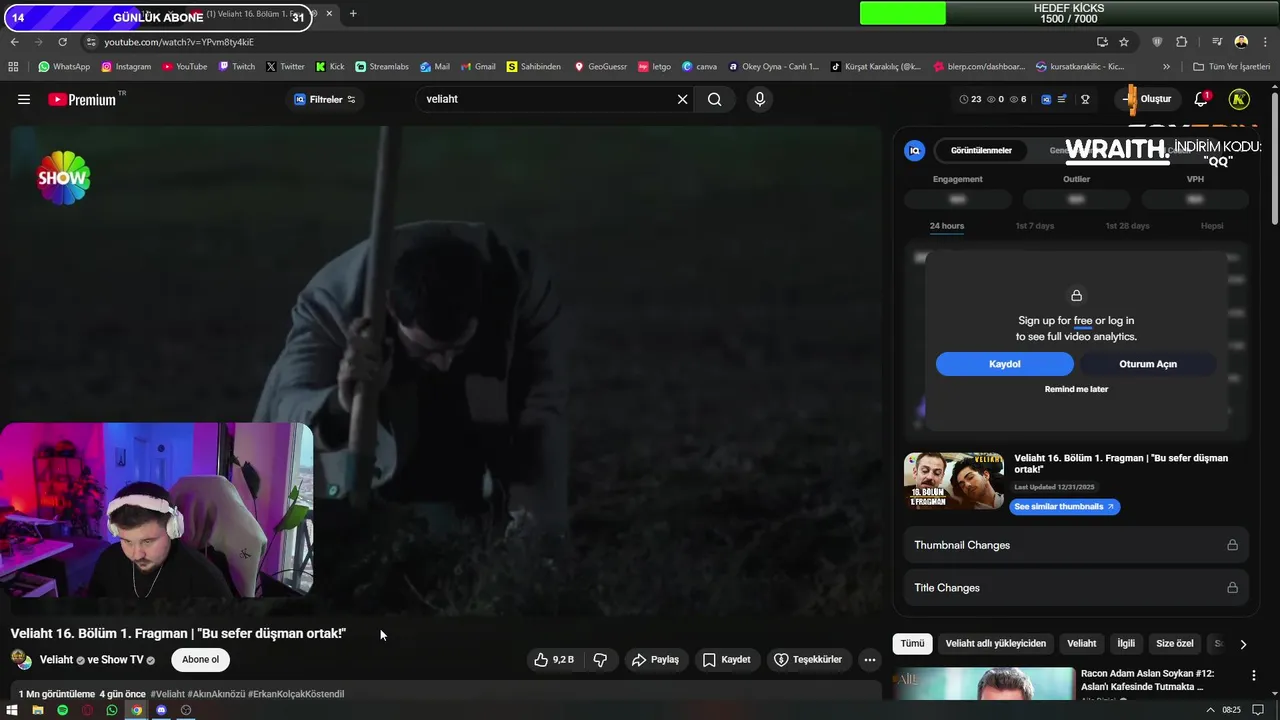Dismiss with Remind me later

pyautogui.click(x=1076, y=389)
